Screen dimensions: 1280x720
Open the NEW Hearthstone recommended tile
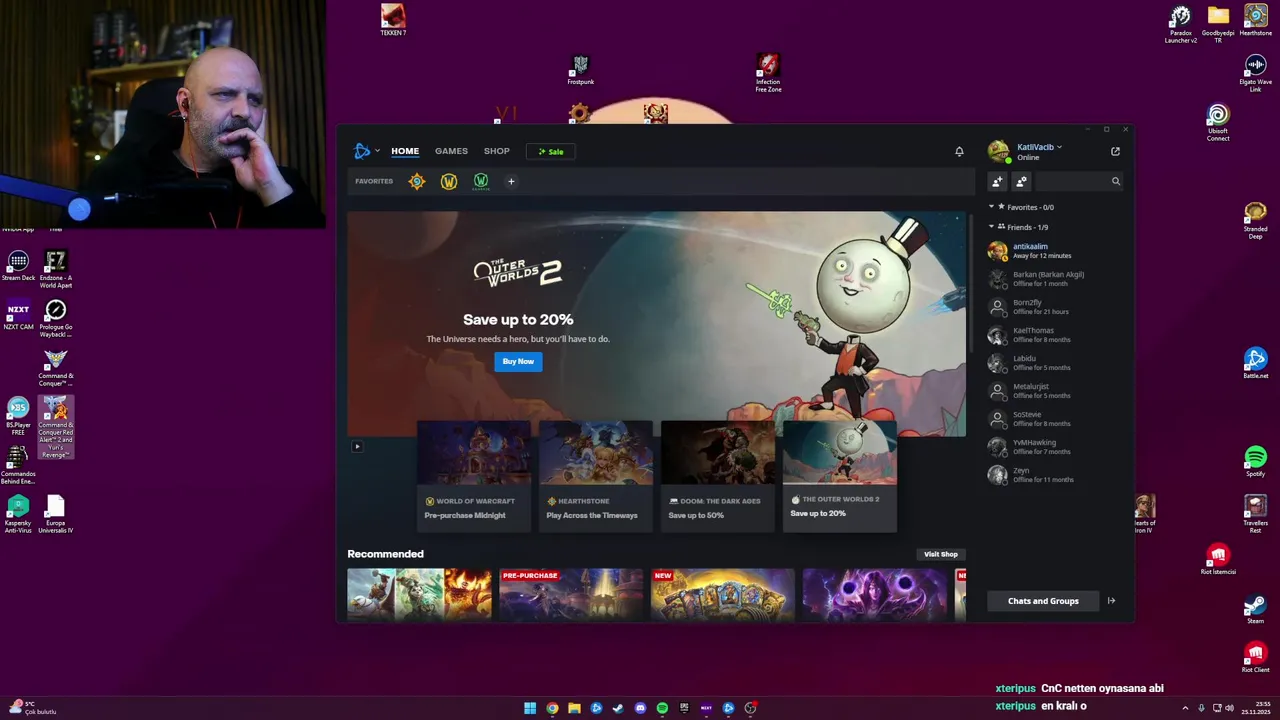723,594
